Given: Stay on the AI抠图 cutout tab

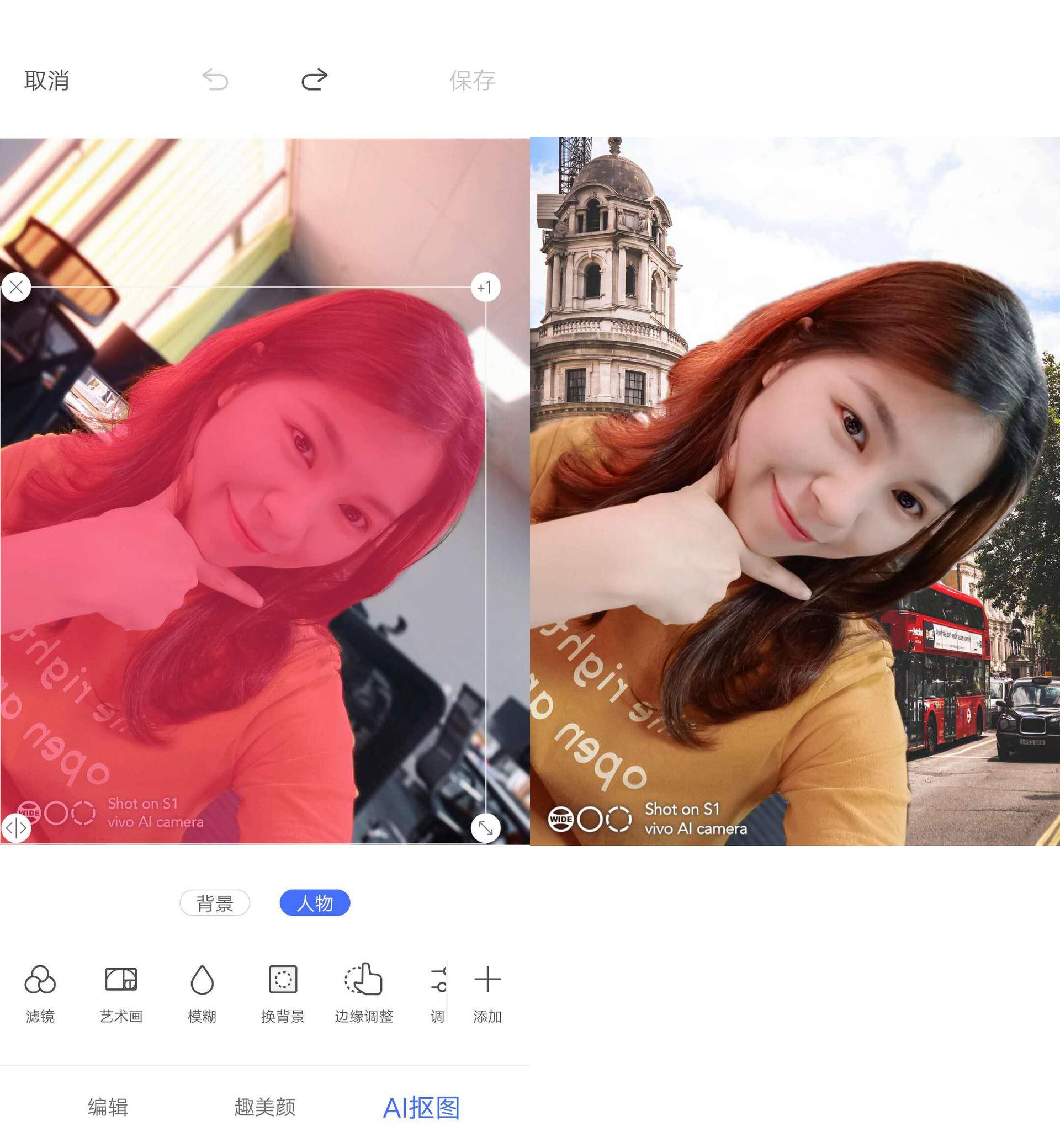Looking at the screenshot, I should pos(423,1107).
